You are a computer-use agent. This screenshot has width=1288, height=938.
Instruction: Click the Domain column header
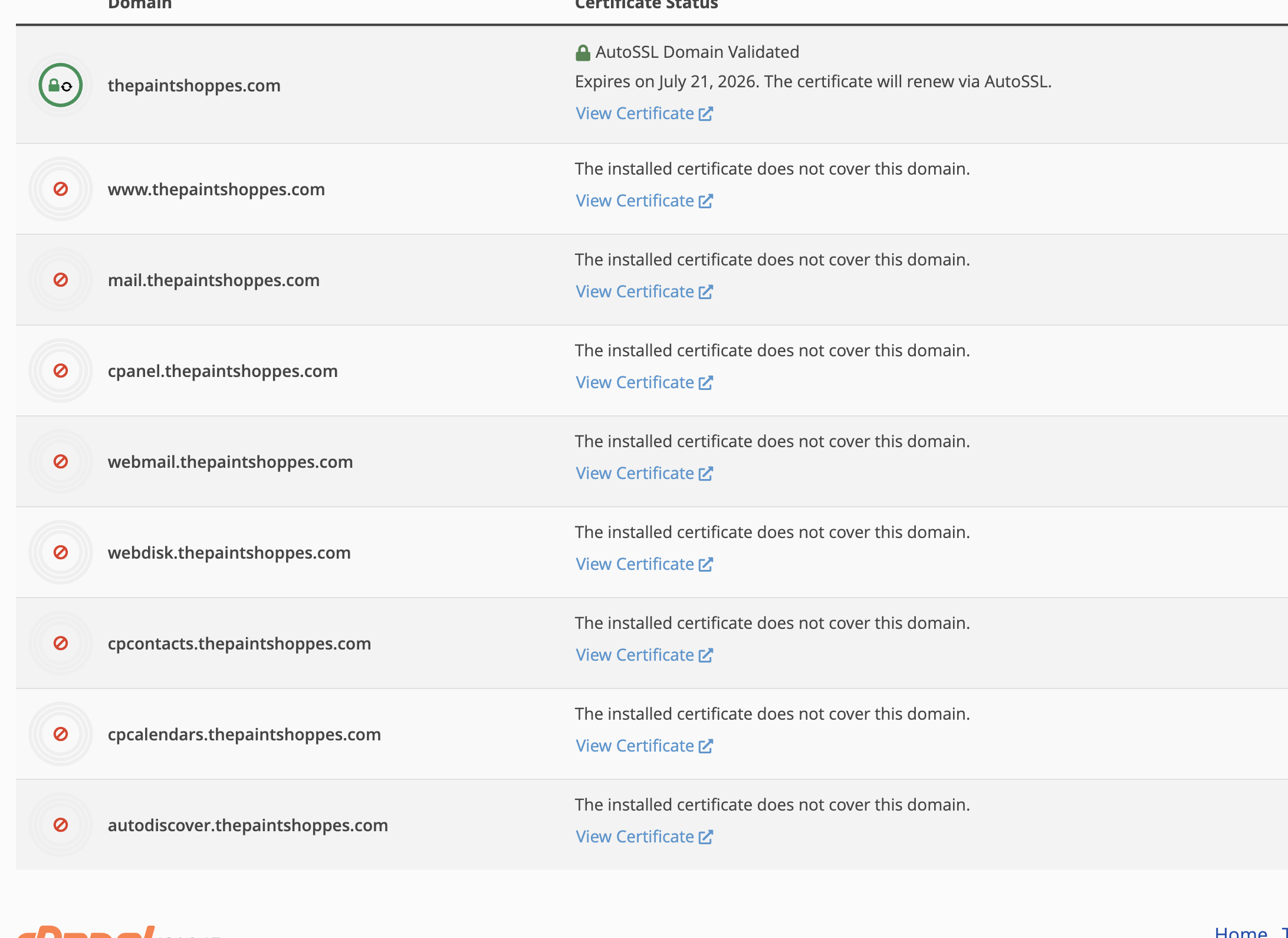point(139,5)
